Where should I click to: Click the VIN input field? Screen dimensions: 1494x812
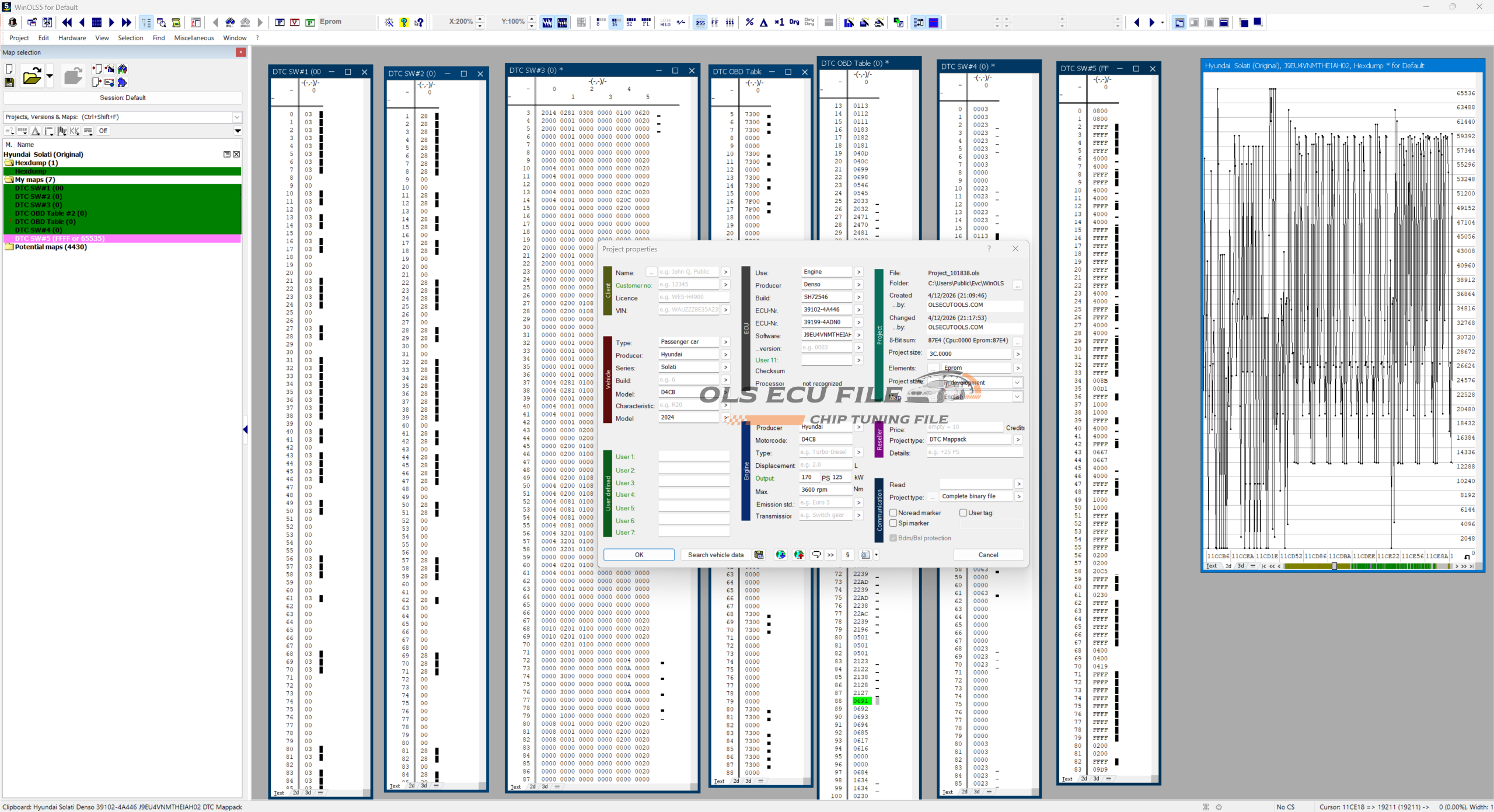pyautogui.click(x=689, y=310)
